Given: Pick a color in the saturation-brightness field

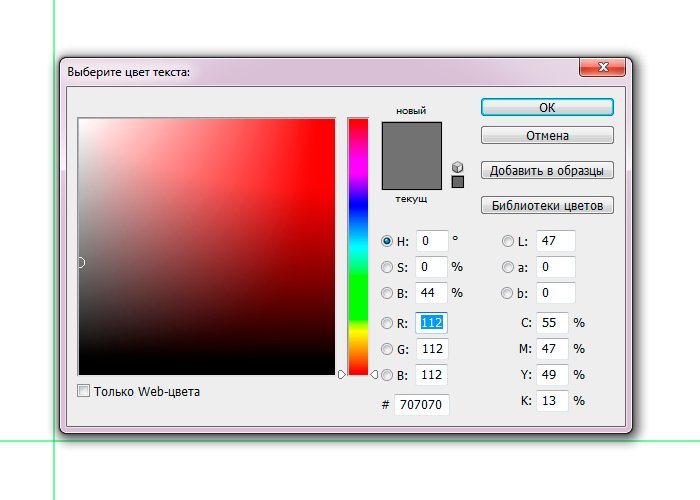Looking at the screenshot, I should tap(207, 246).
